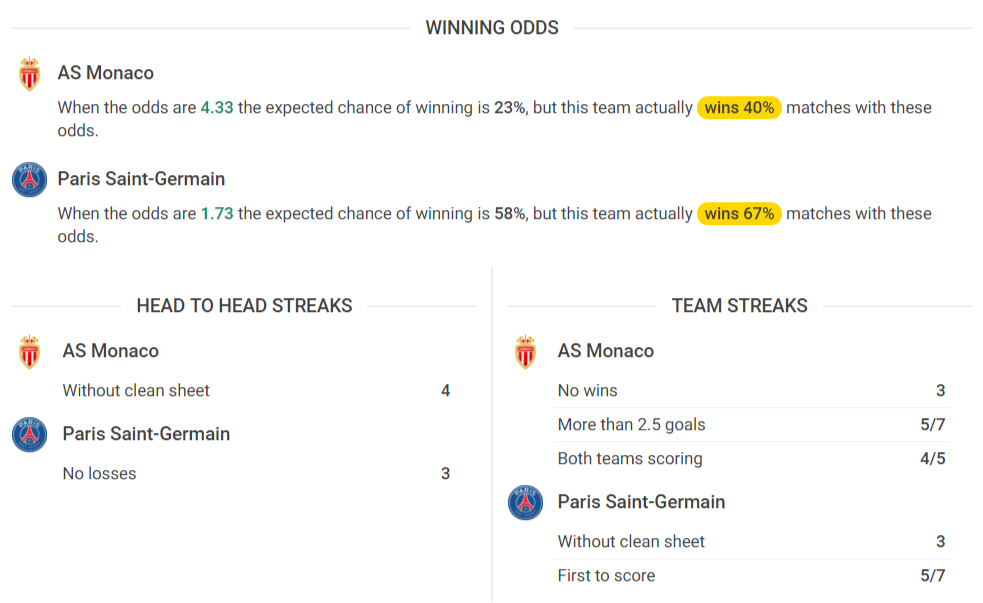Select 'Without clean sheet' head to head row
983x603 pixels.
click(x=256, y=391)
